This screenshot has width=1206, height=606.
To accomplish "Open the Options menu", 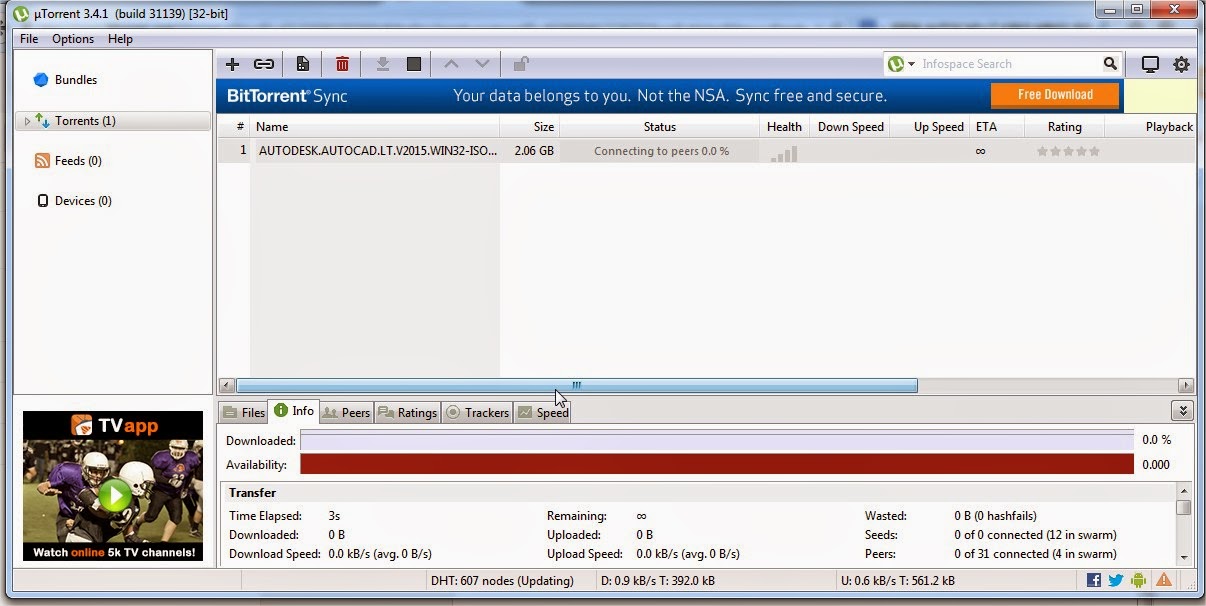I will click(x=73, y=39).
